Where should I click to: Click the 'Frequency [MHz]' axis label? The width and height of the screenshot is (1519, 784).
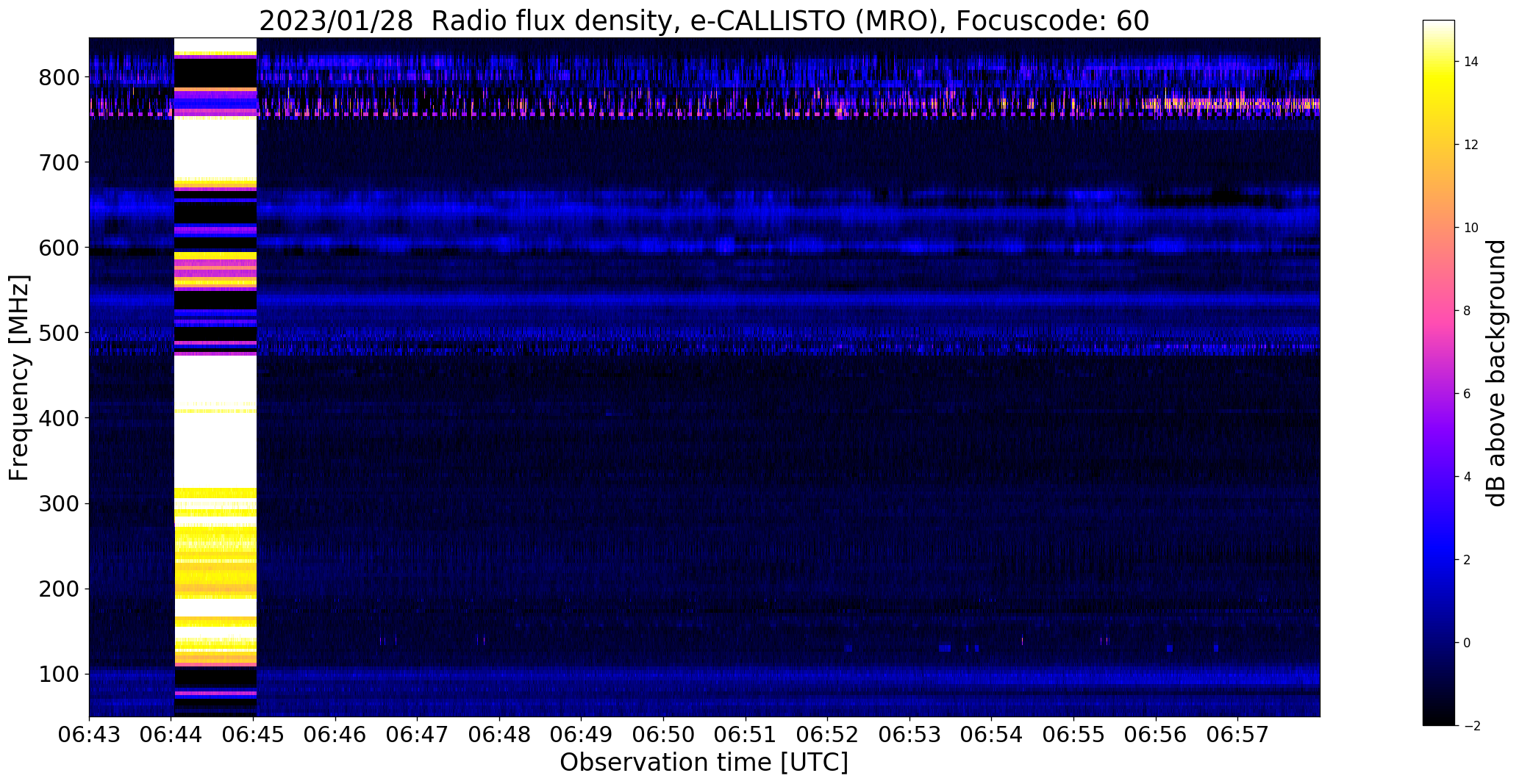click(19, 378)
